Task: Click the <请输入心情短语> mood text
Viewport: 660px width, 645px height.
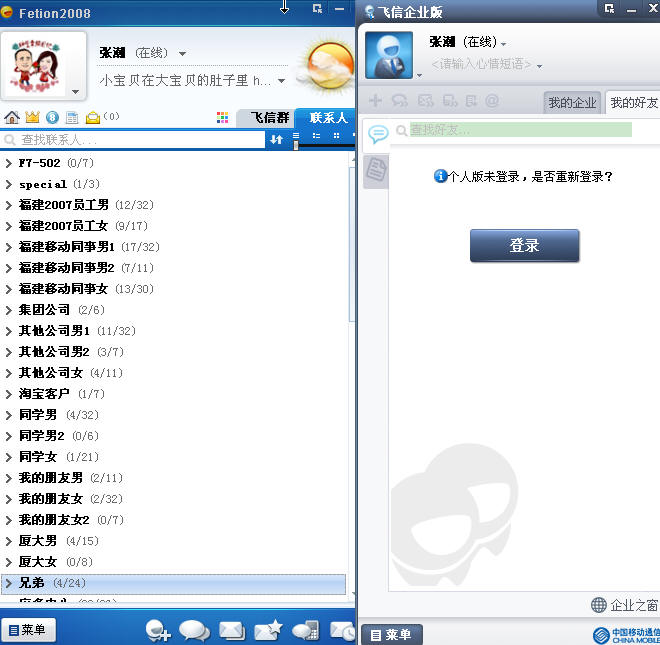Action: 481,64
